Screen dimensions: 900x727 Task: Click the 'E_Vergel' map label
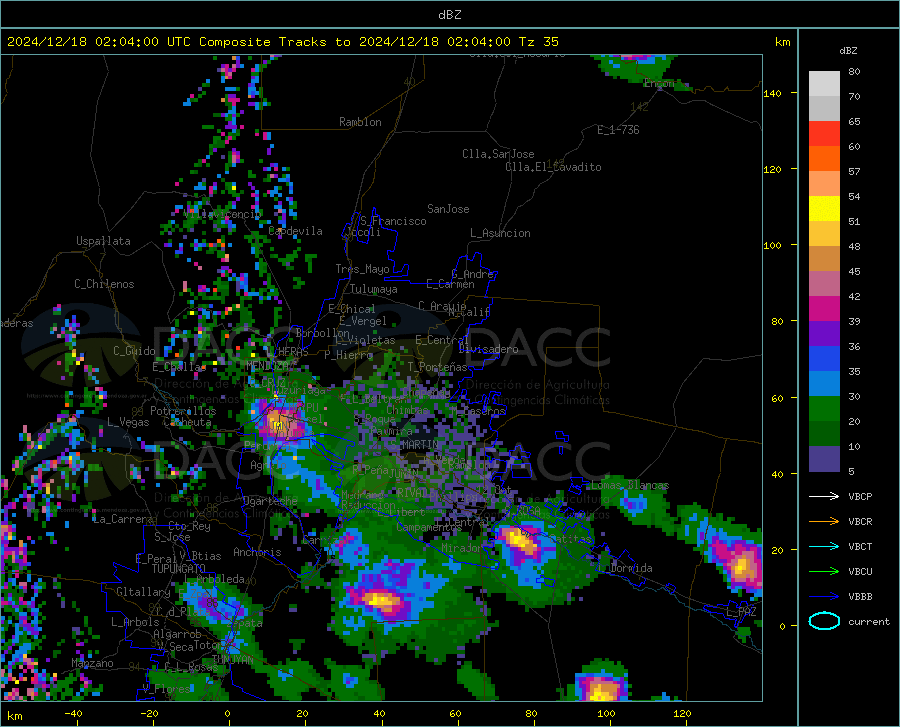(363, 321)
